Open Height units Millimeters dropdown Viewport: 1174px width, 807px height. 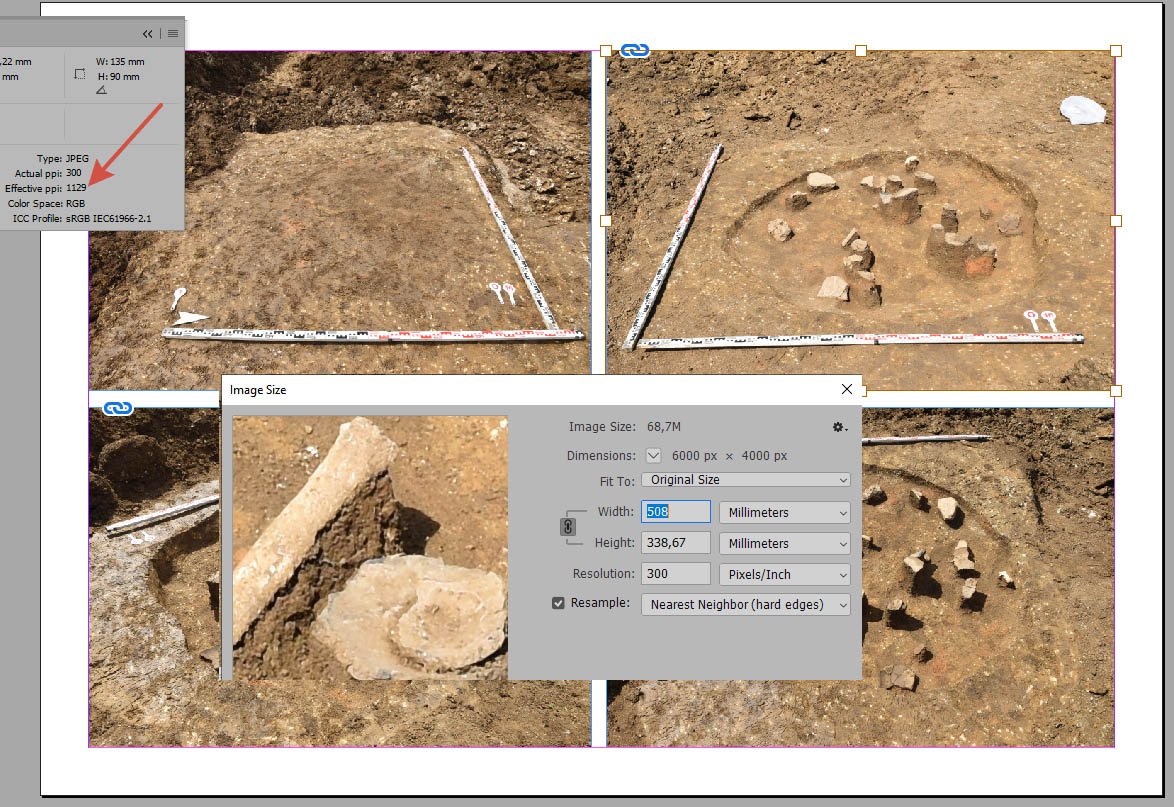[785, 543]
